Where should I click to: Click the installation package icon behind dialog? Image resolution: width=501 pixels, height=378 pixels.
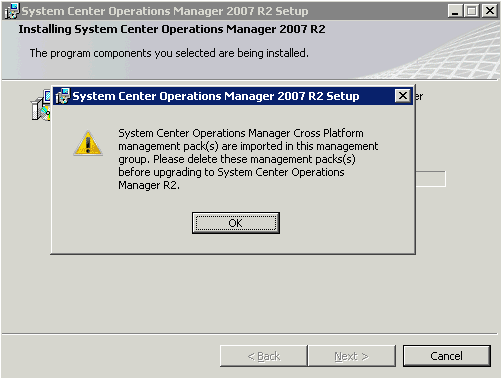pos(41,105)
